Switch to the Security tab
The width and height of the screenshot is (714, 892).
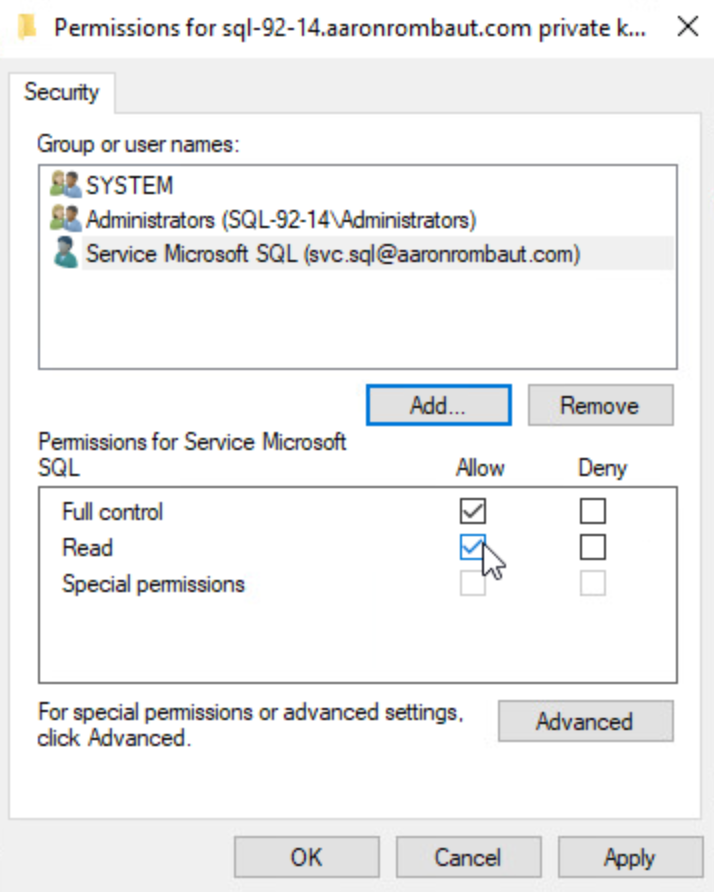(62, 92)
